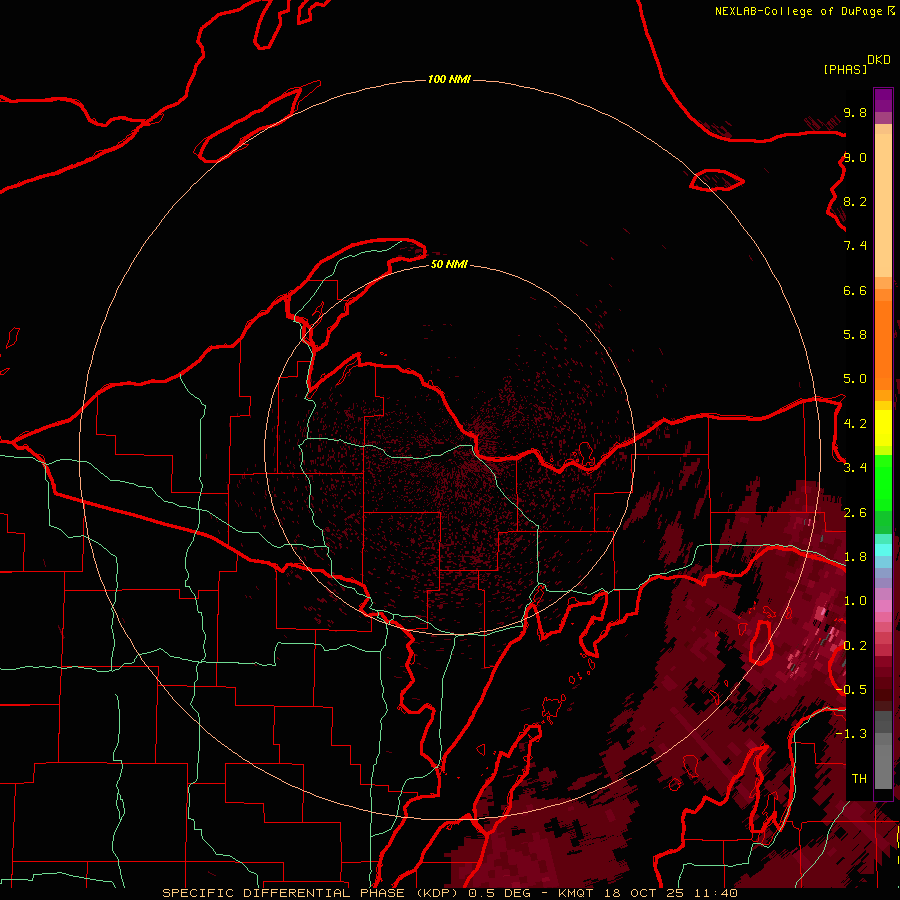Click the 4.2 scale value
The height and width of the screenshot is (900, 900).
855,424
